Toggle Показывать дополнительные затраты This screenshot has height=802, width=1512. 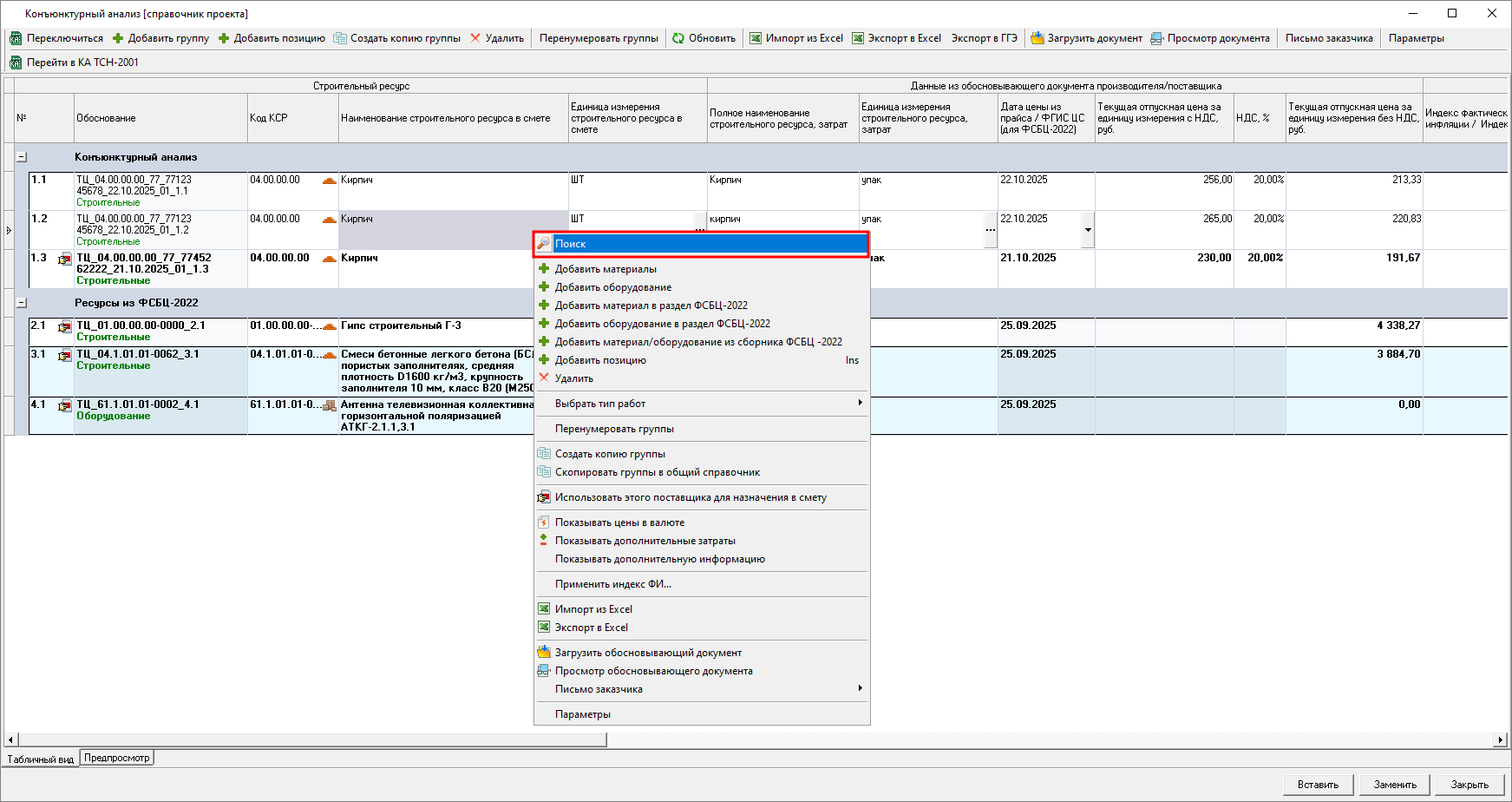701,541
